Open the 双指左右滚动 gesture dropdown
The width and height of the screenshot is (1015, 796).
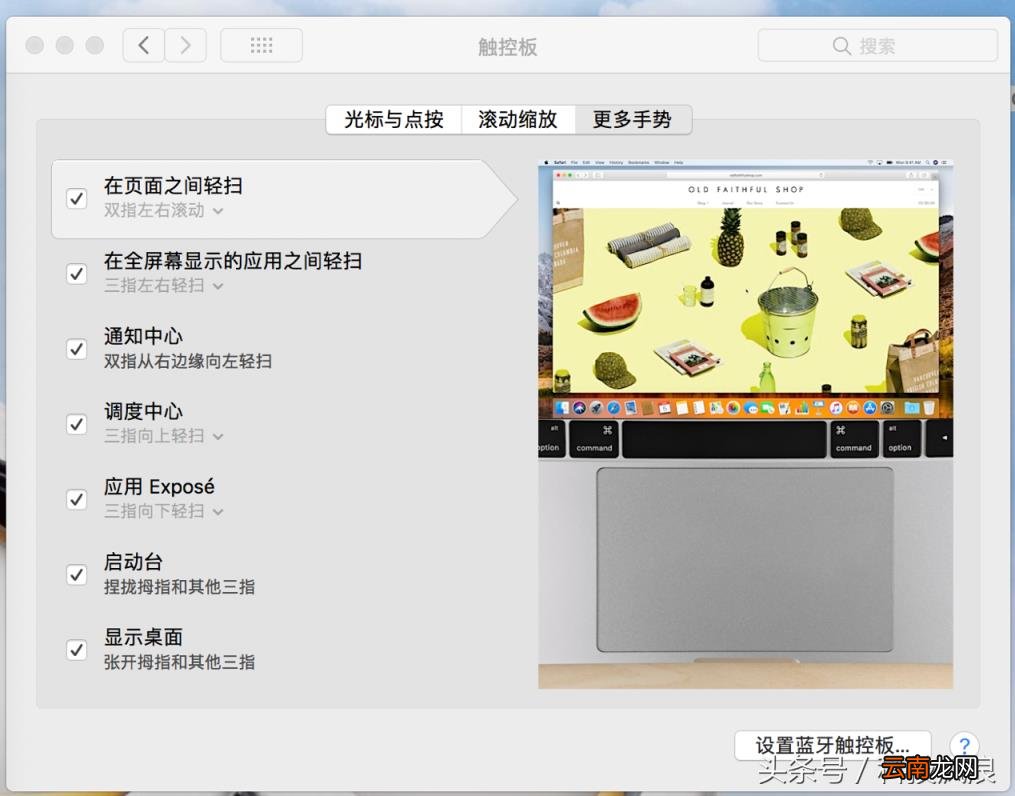(x=164, y=210)
